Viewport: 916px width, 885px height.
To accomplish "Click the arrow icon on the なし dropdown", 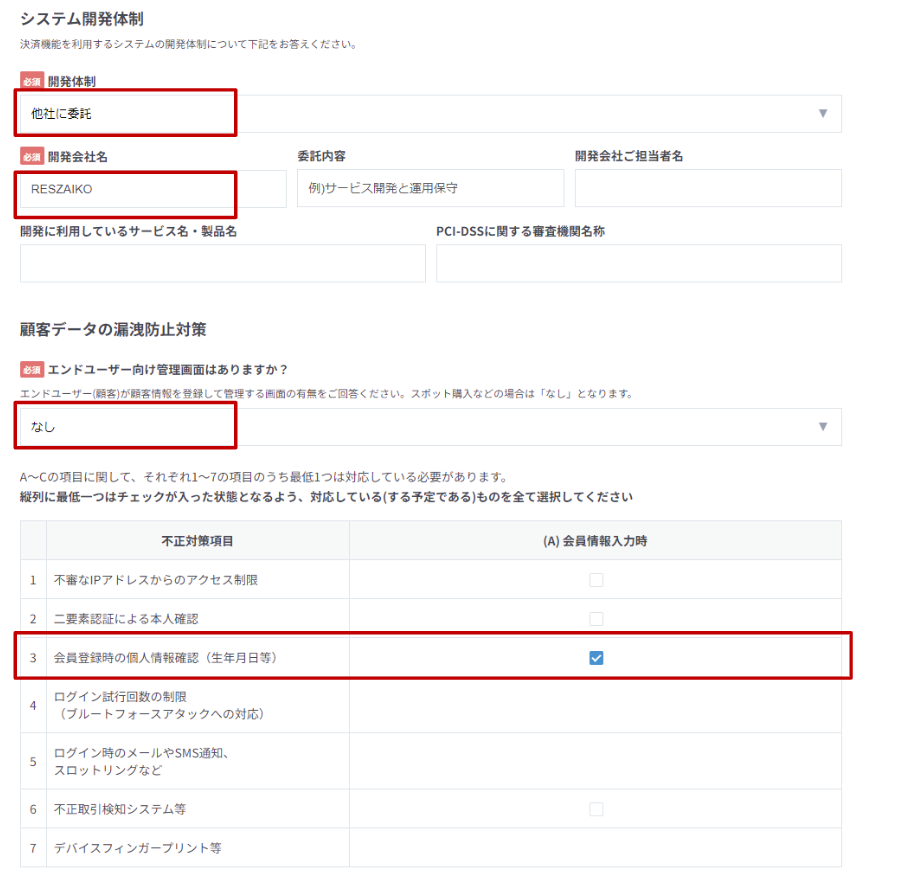I will point(823,426).
